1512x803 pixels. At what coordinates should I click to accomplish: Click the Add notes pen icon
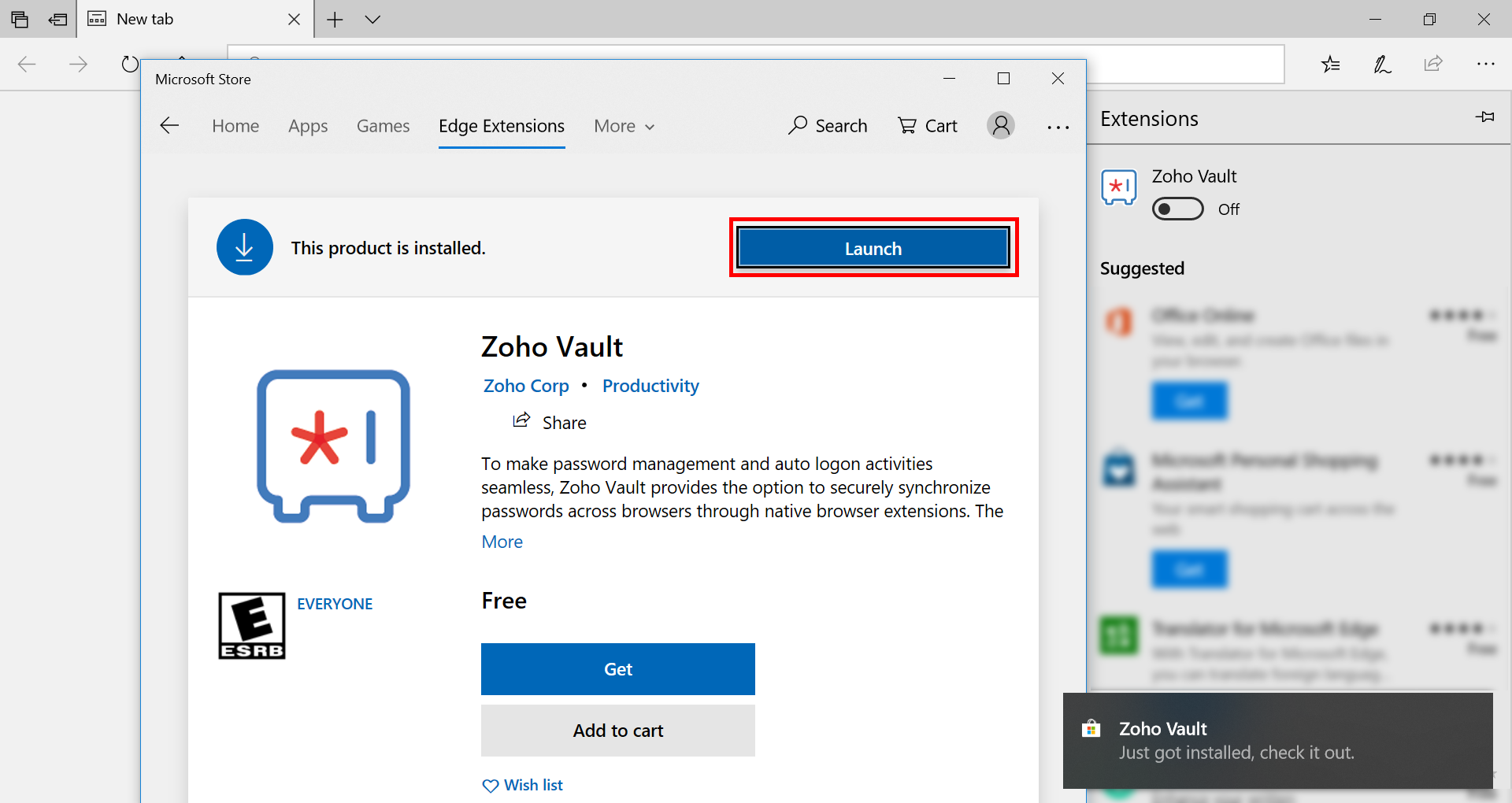point(1382,64)
